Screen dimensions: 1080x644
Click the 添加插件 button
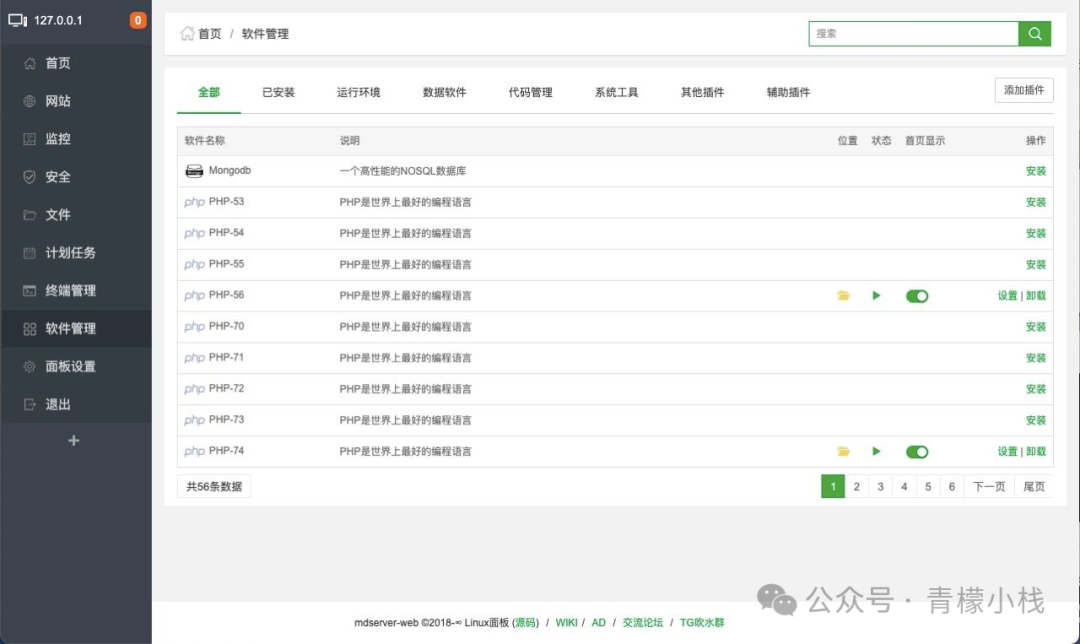click(x=1024, y=90)
